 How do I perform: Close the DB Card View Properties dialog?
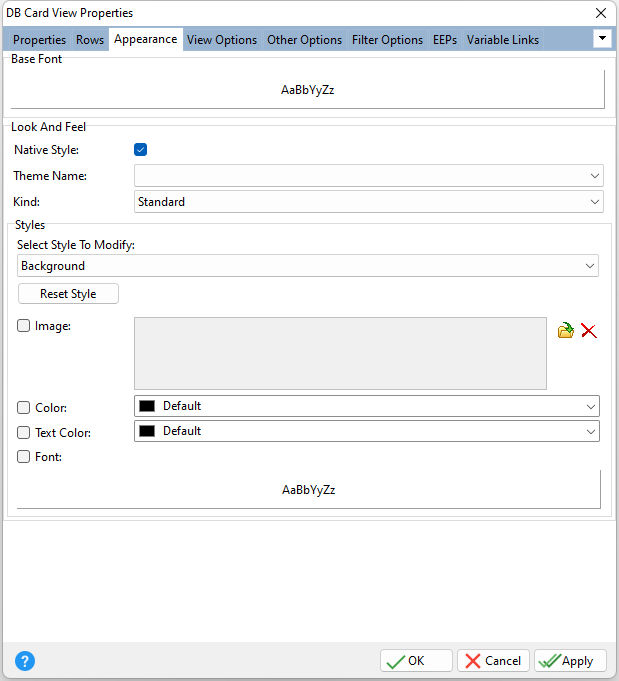601,13
